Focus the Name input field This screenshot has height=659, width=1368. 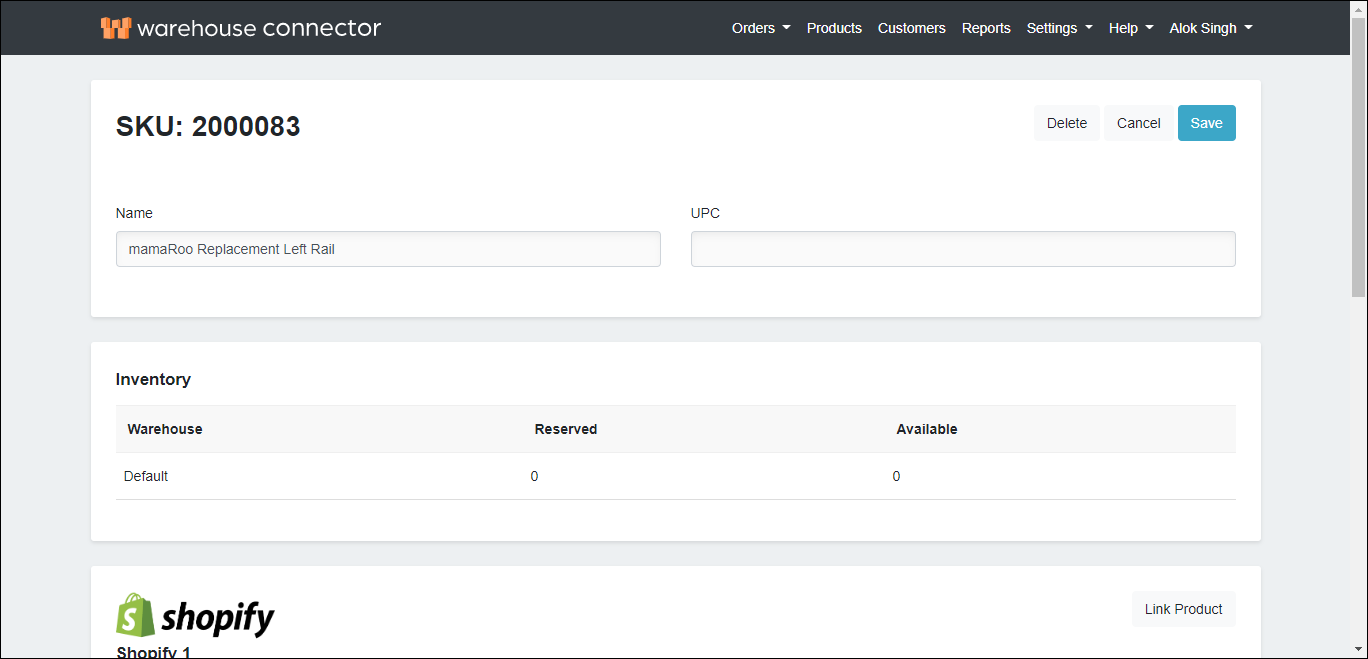[388, 249]
